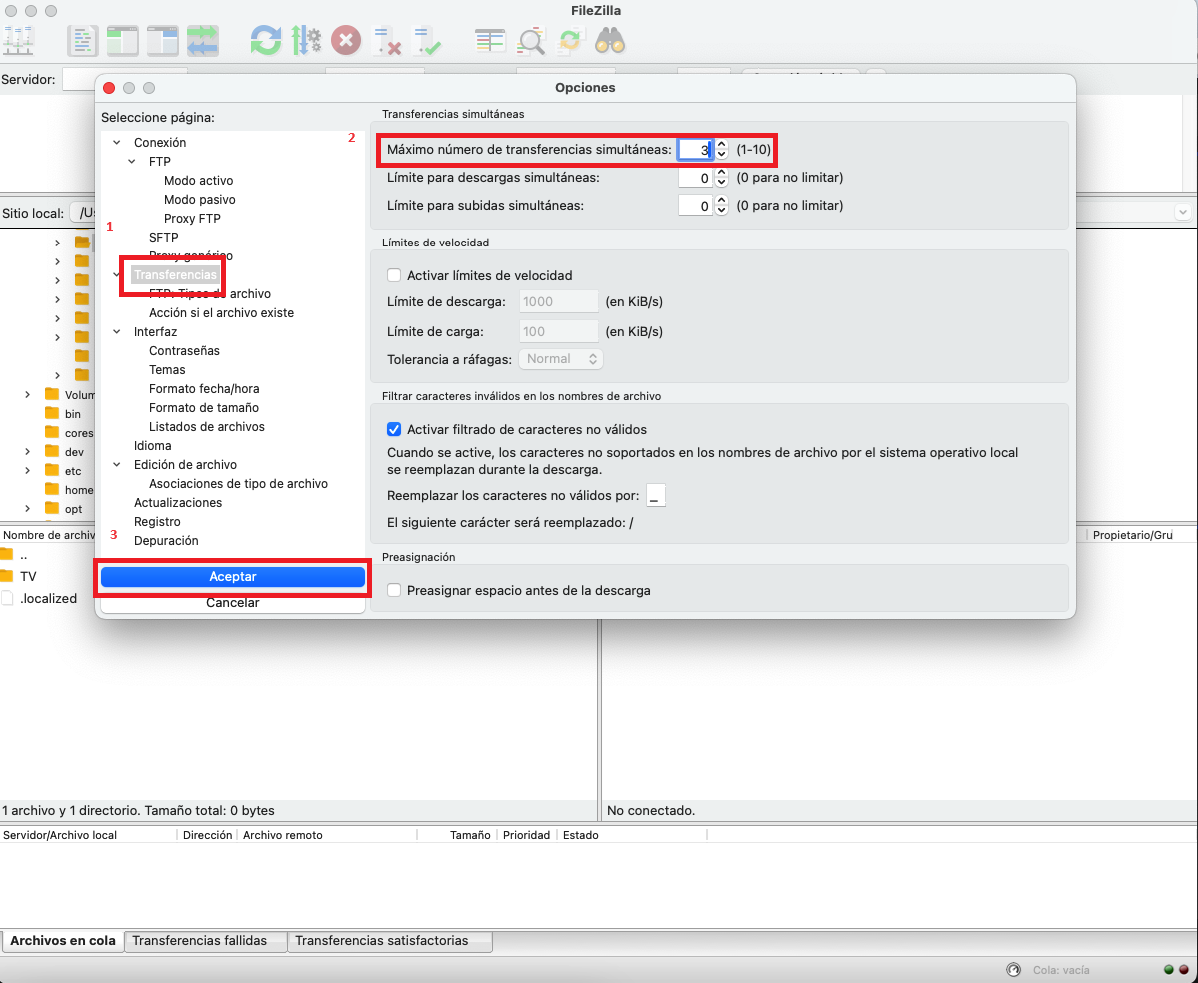This screenshot has width=1198, height=983.
Task: Click the bin folder icon in the local tree
Action: pos(52,413)
